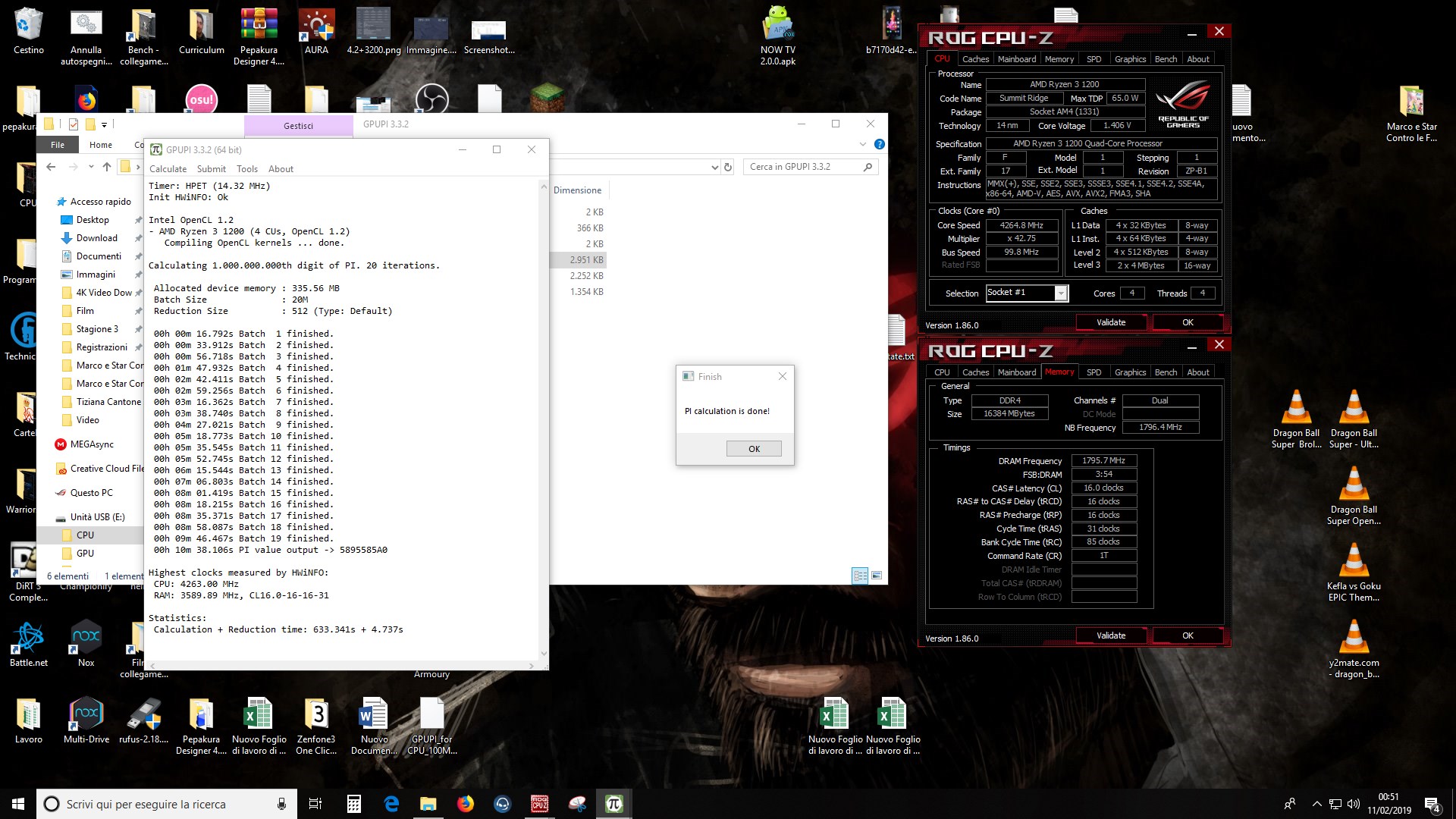This screenshot has width=1456, height=819.
Task: Go up one folder in Explorer
Action: pyautogui.click(x=107, y=167)
